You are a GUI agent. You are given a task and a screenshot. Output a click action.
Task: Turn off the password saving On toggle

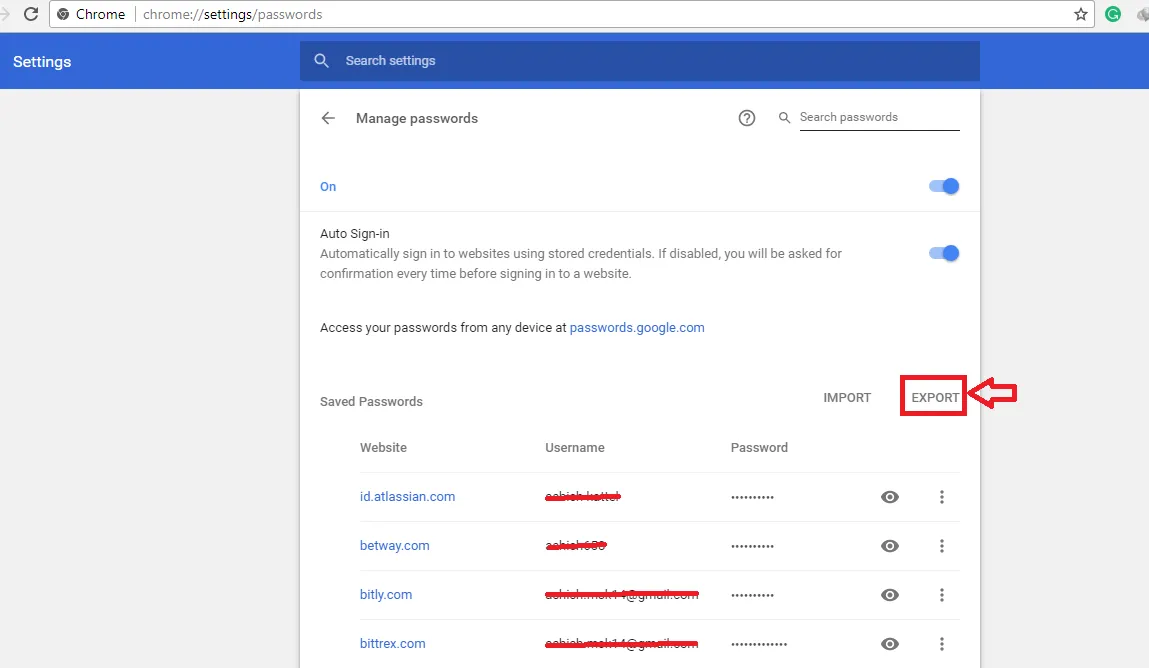(944, 186)
